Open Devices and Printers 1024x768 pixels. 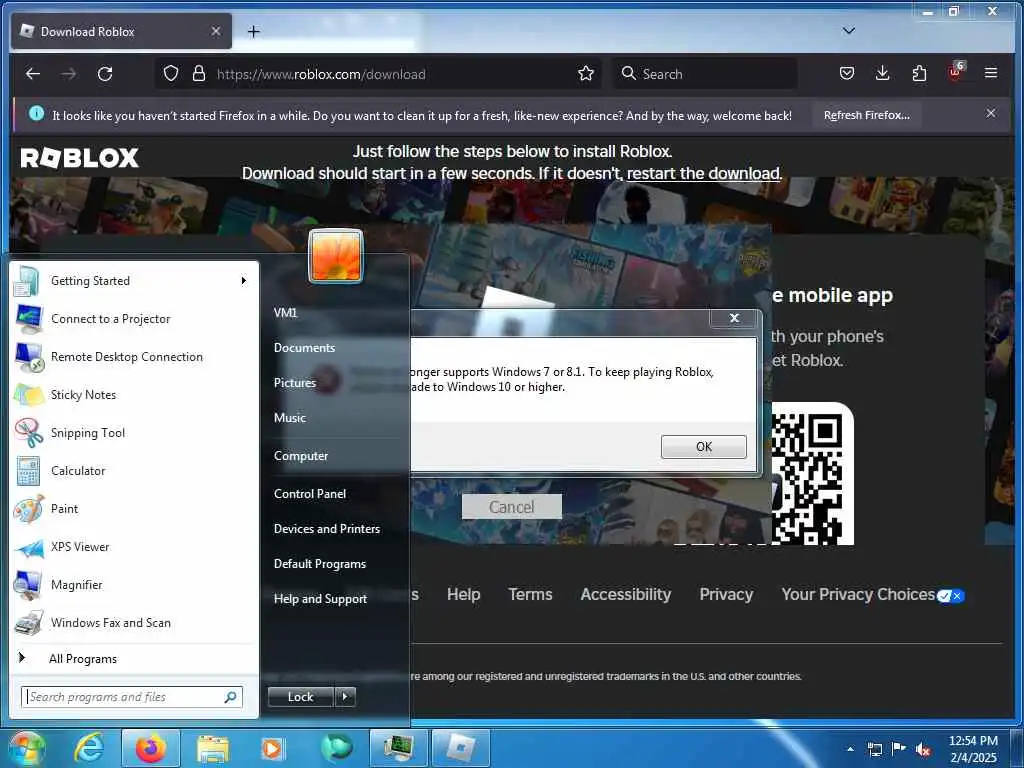327,529
